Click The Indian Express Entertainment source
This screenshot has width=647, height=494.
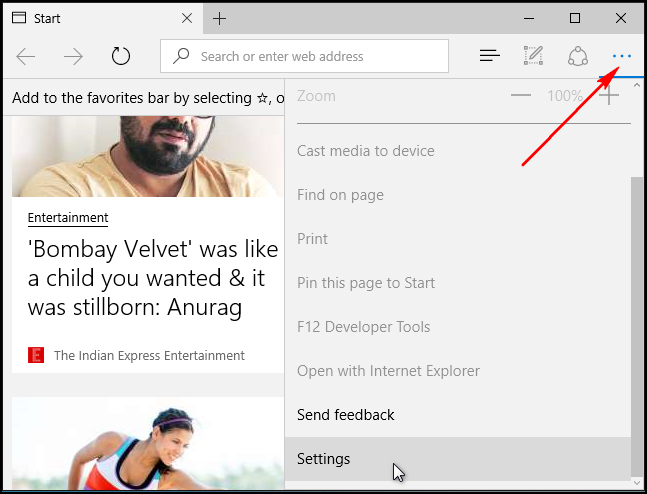[149, 355]
